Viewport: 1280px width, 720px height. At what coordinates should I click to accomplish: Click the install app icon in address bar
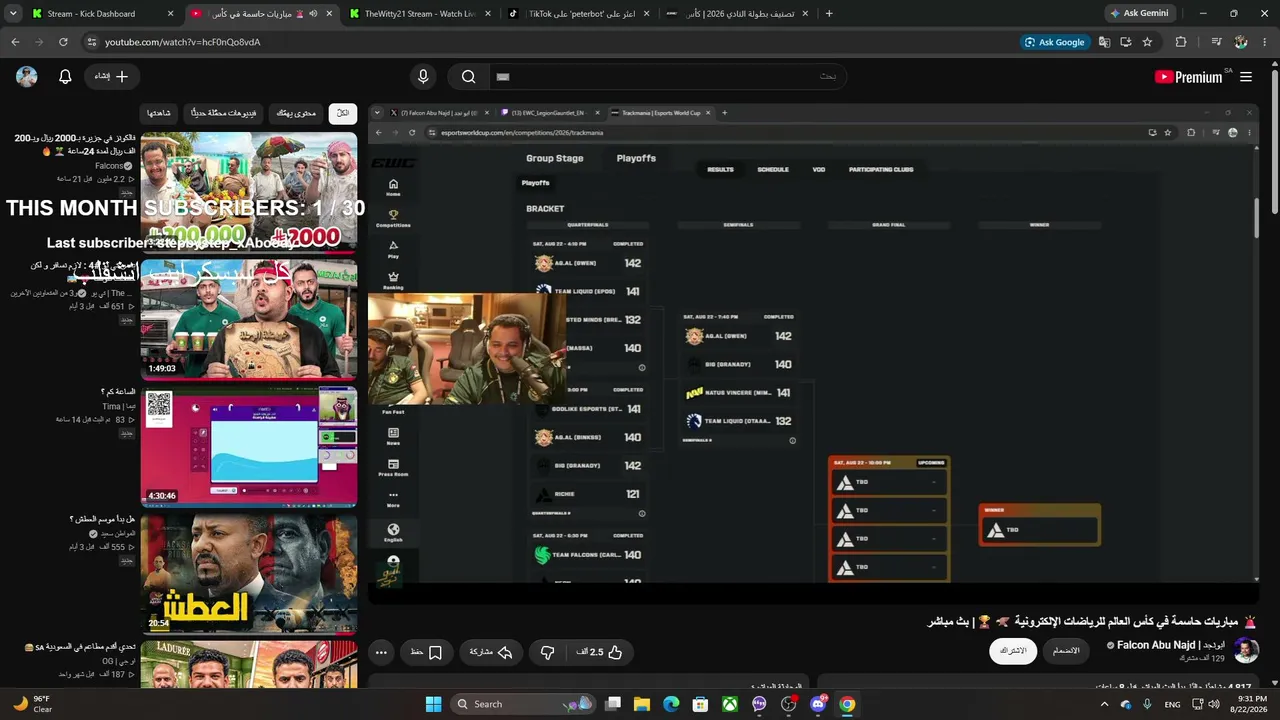(x=1126, y=42)
